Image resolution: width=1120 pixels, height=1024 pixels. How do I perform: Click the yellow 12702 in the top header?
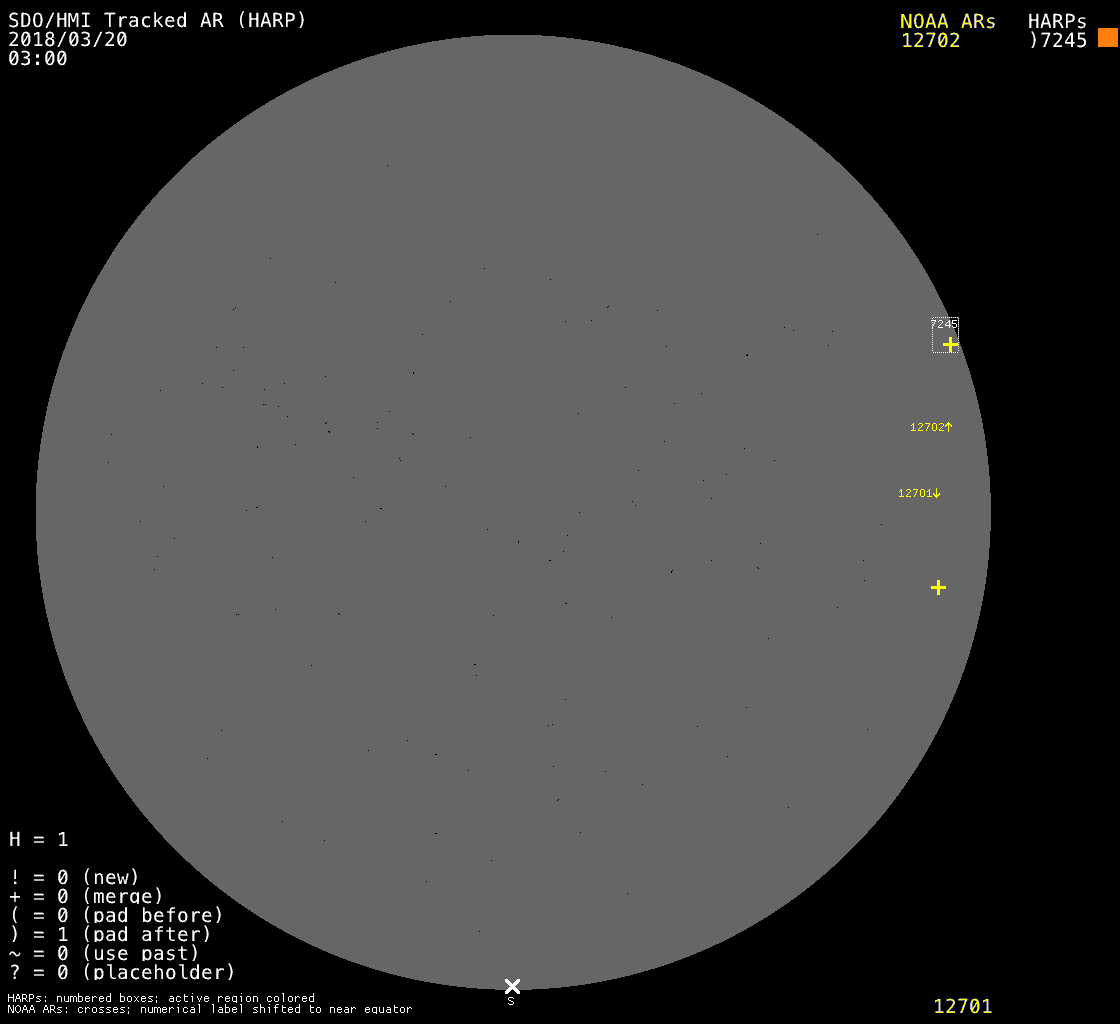pyautogui.click(x=930, y=41)
